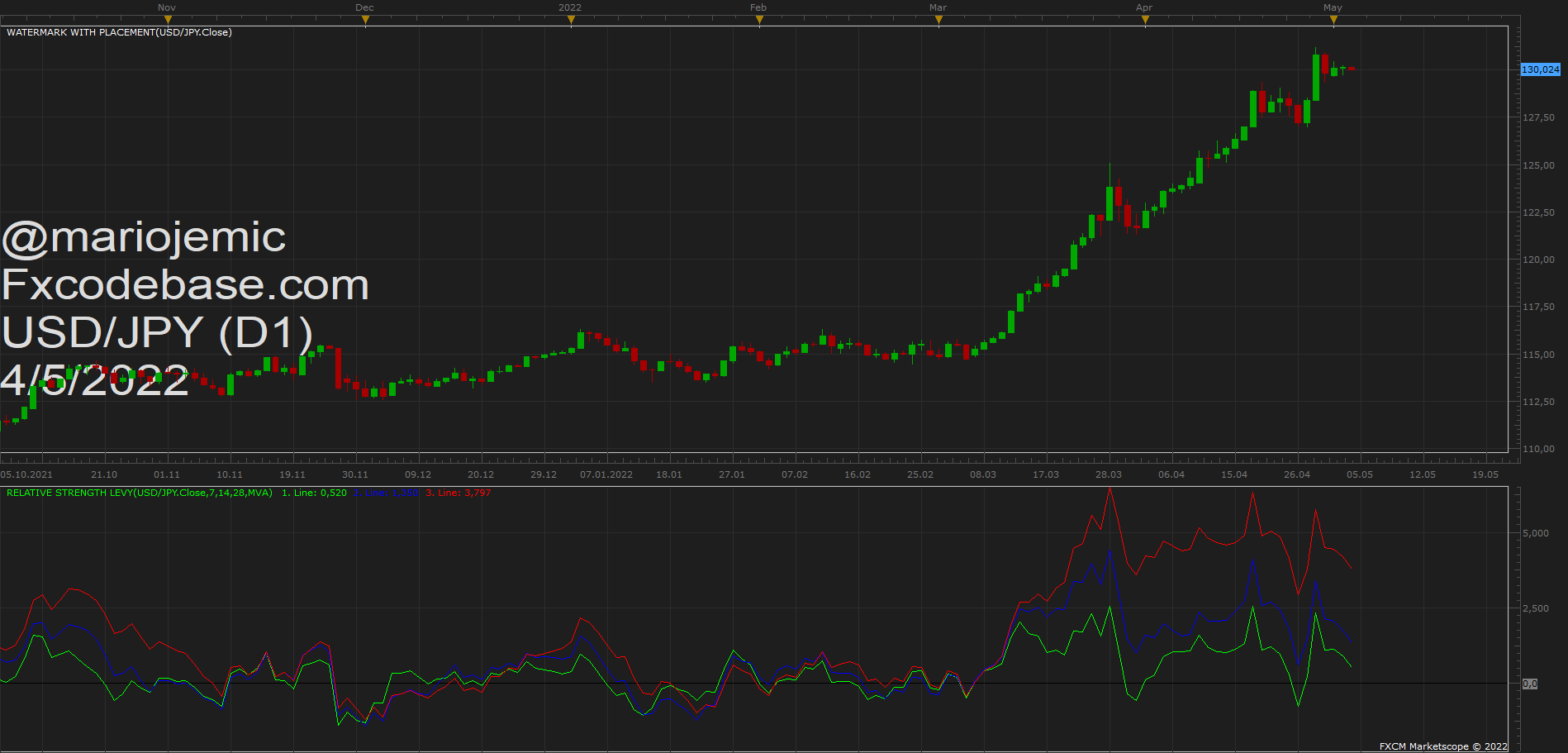Click the Feb month marker triangle
The image size is (1568, 753).
[x=759, y=21]
